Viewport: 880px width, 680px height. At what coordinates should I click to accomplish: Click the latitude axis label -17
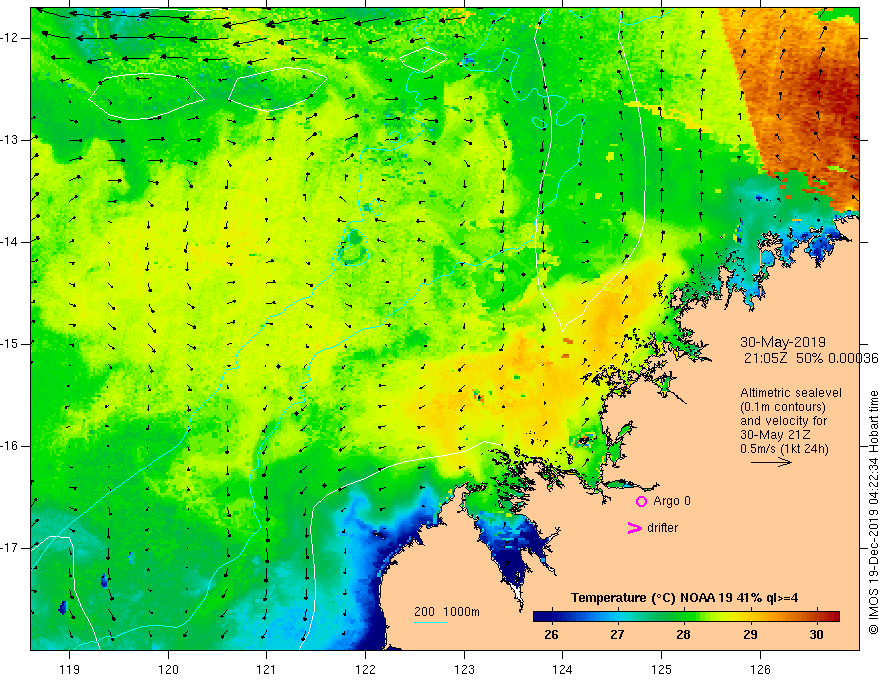[10, 548]
